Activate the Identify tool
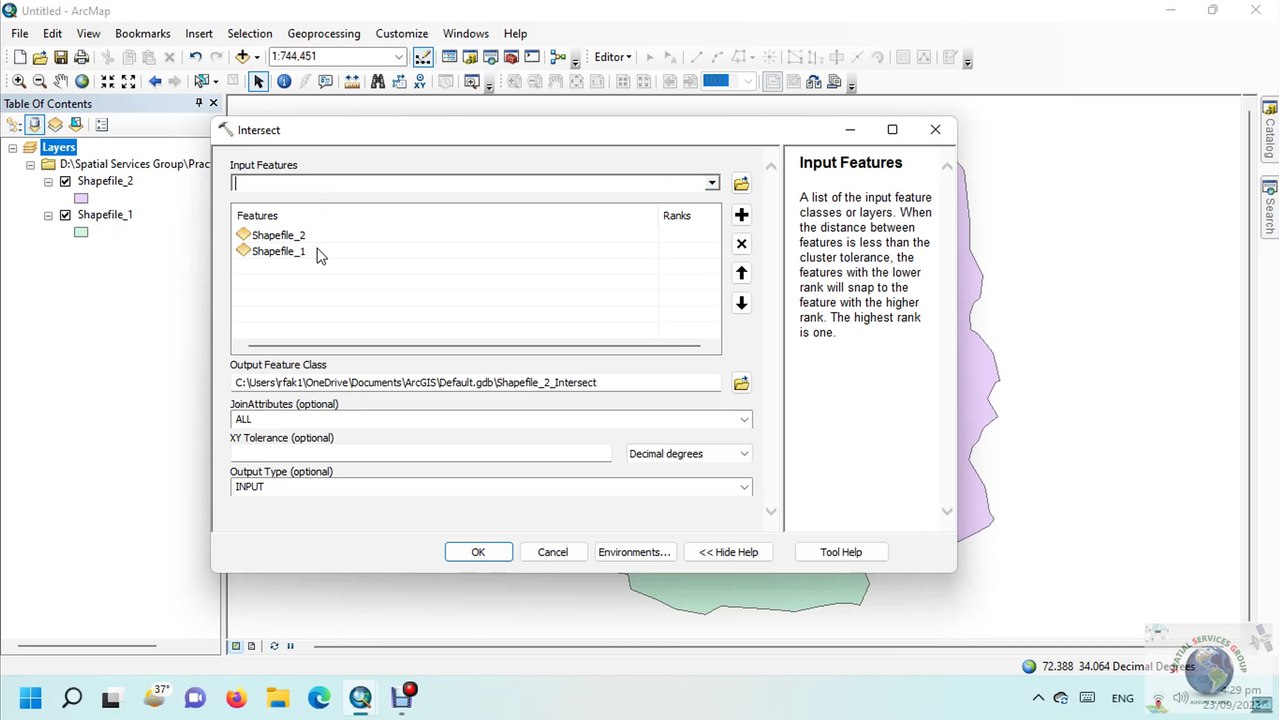 pos(284,81)
